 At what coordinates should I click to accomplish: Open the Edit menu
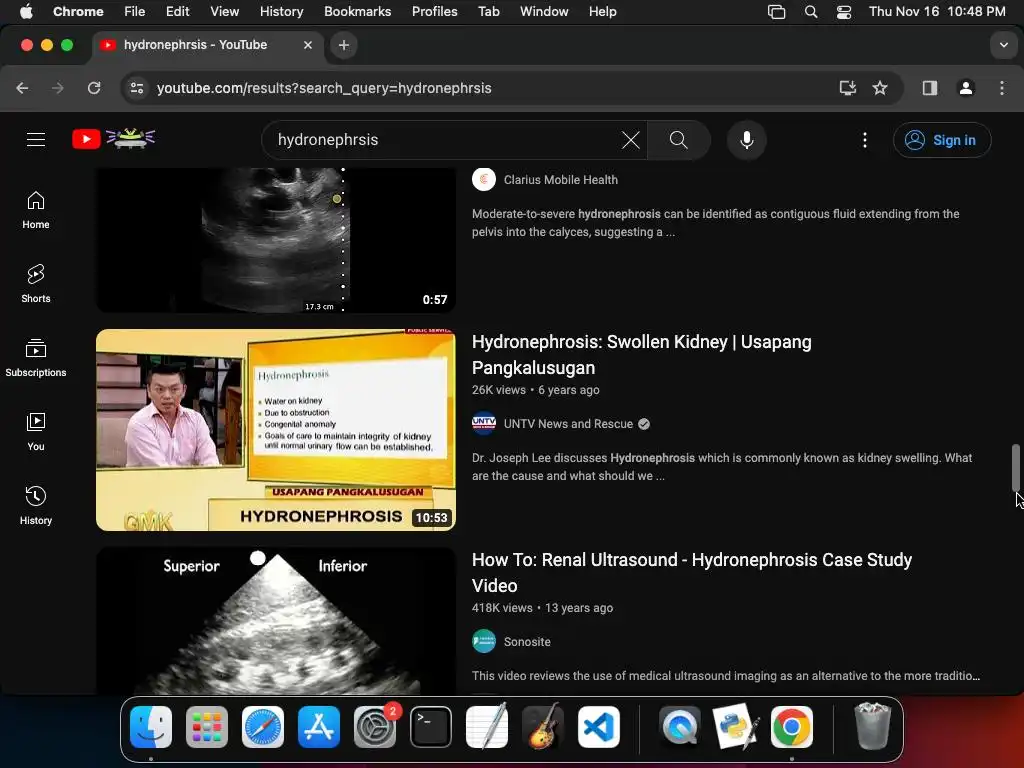[x=177, y=12]
